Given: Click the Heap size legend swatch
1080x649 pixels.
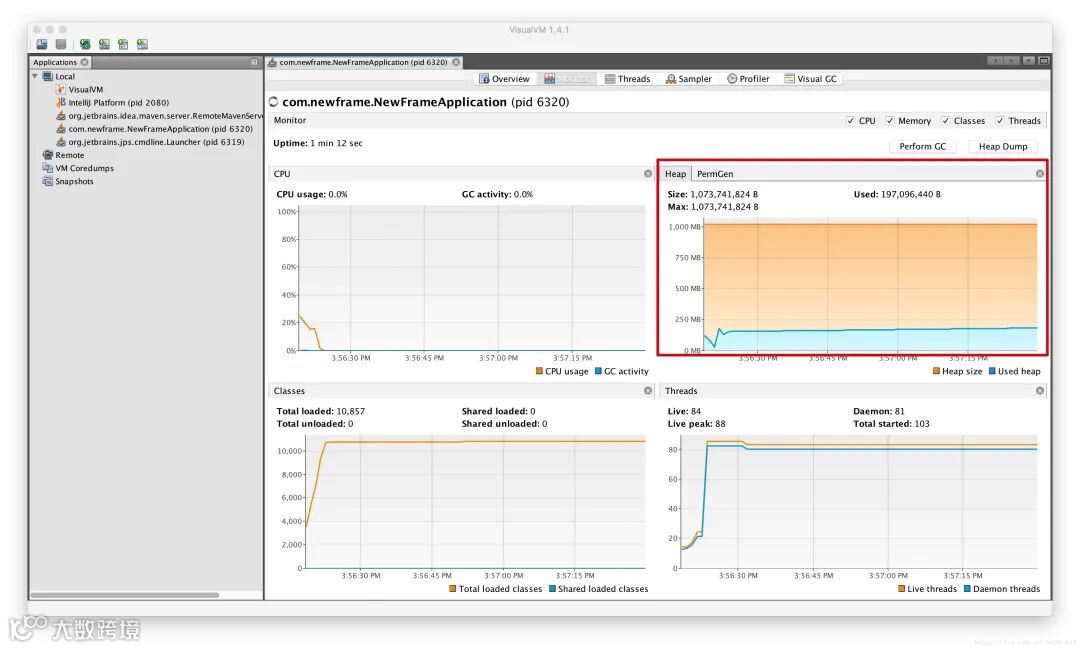Looking at the screenshot, I should pos(937,371).
